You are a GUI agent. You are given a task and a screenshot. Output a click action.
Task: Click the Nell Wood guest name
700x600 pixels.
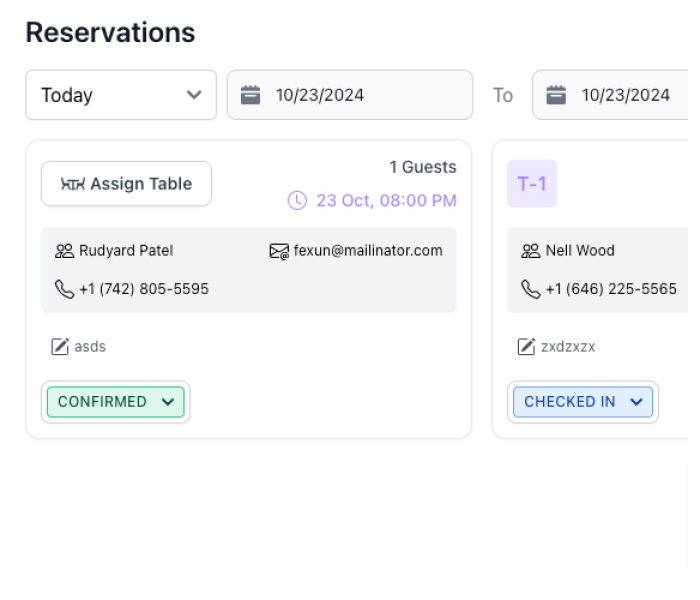[580, 251]
